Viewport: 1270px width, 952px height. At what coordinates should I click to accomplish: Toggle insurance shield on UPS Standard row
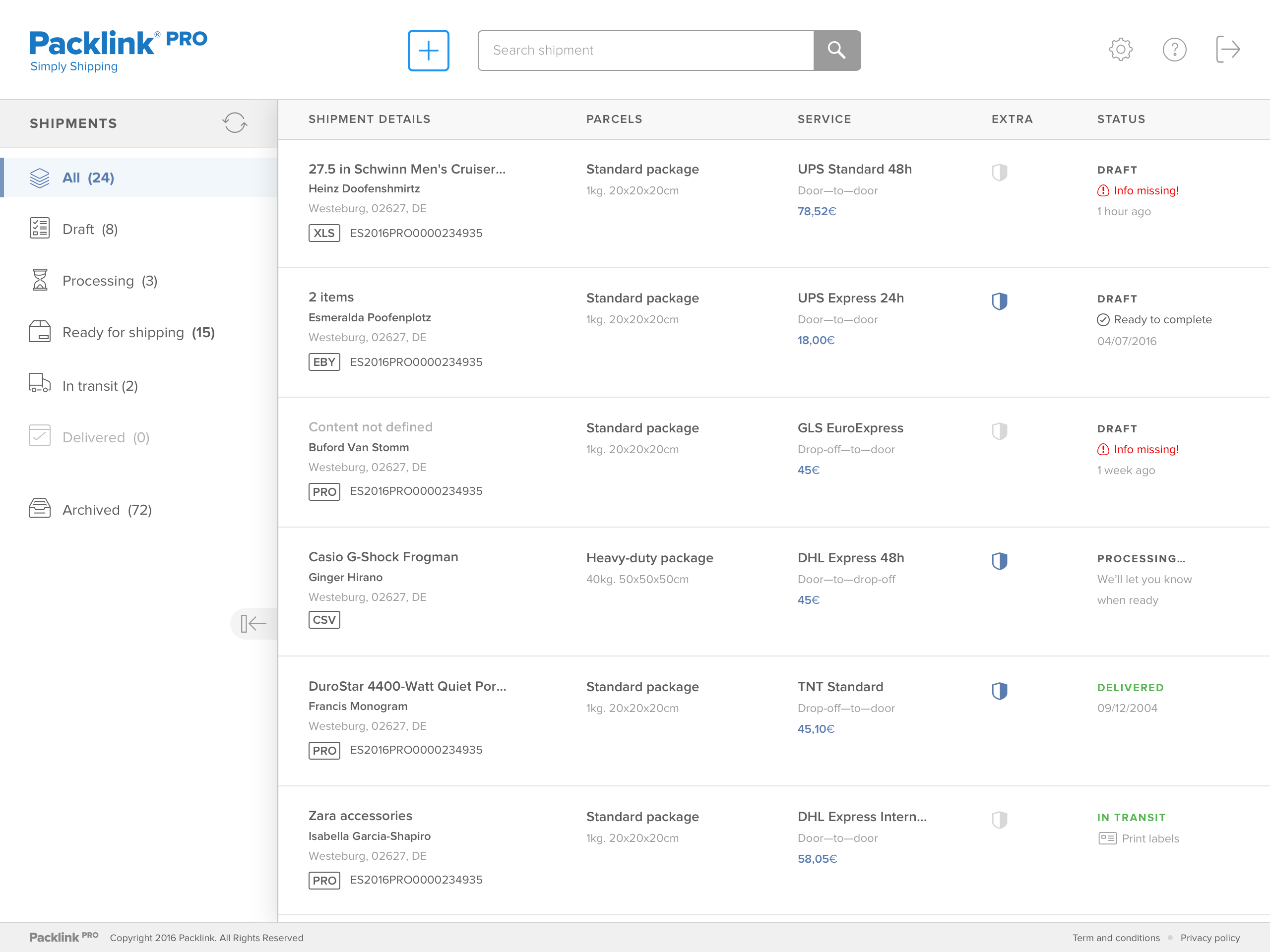[999, 172]
